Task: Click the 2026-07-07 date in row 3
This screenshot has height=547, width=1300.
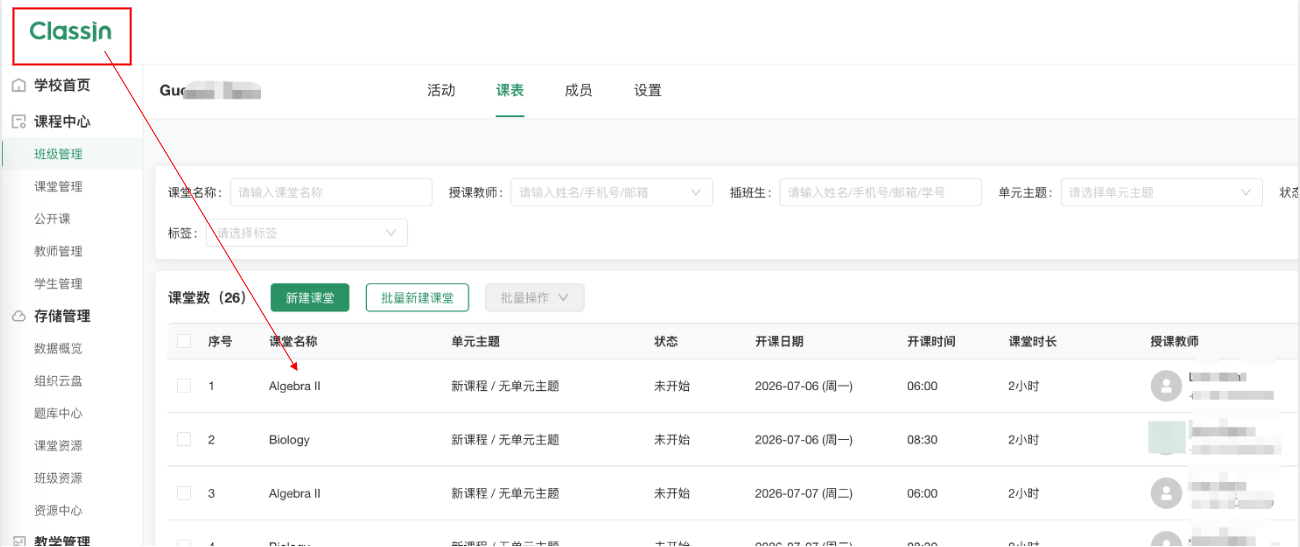Action: point(804,493)
